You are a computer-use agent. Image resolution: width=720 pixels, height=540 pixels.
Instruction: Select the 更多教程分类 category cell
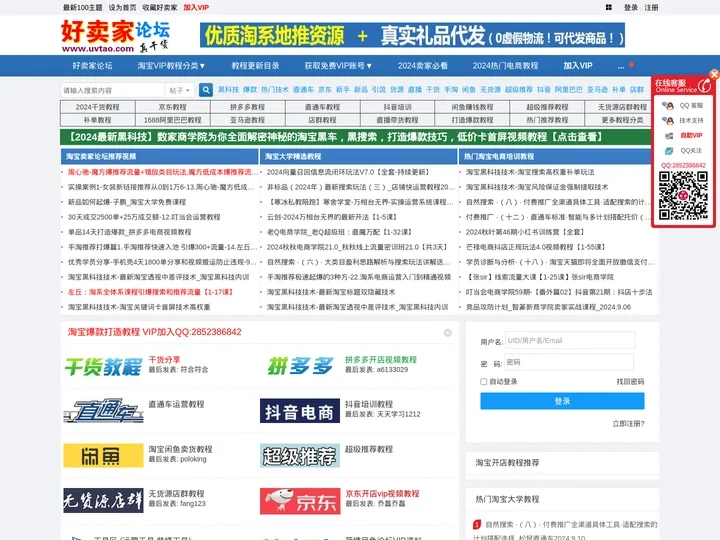[x=622, y=120]
